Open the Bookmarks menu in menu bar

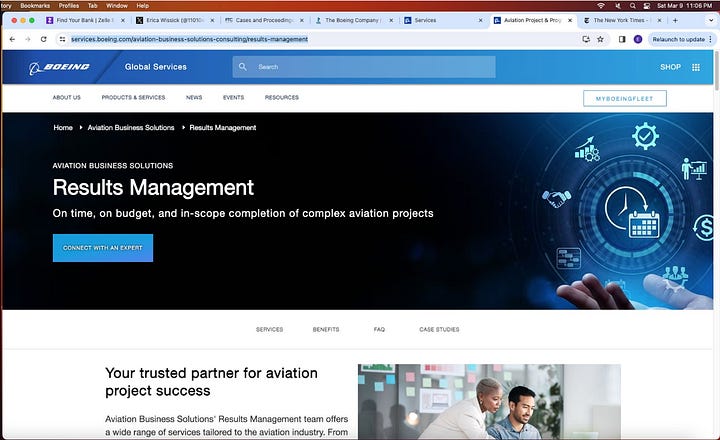35,6
